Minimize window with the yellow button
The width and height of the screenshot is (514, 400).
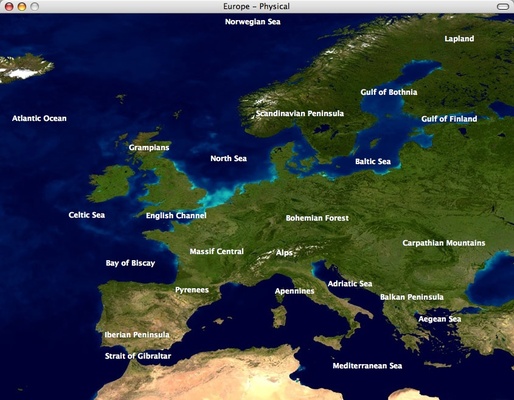point(22,6)
